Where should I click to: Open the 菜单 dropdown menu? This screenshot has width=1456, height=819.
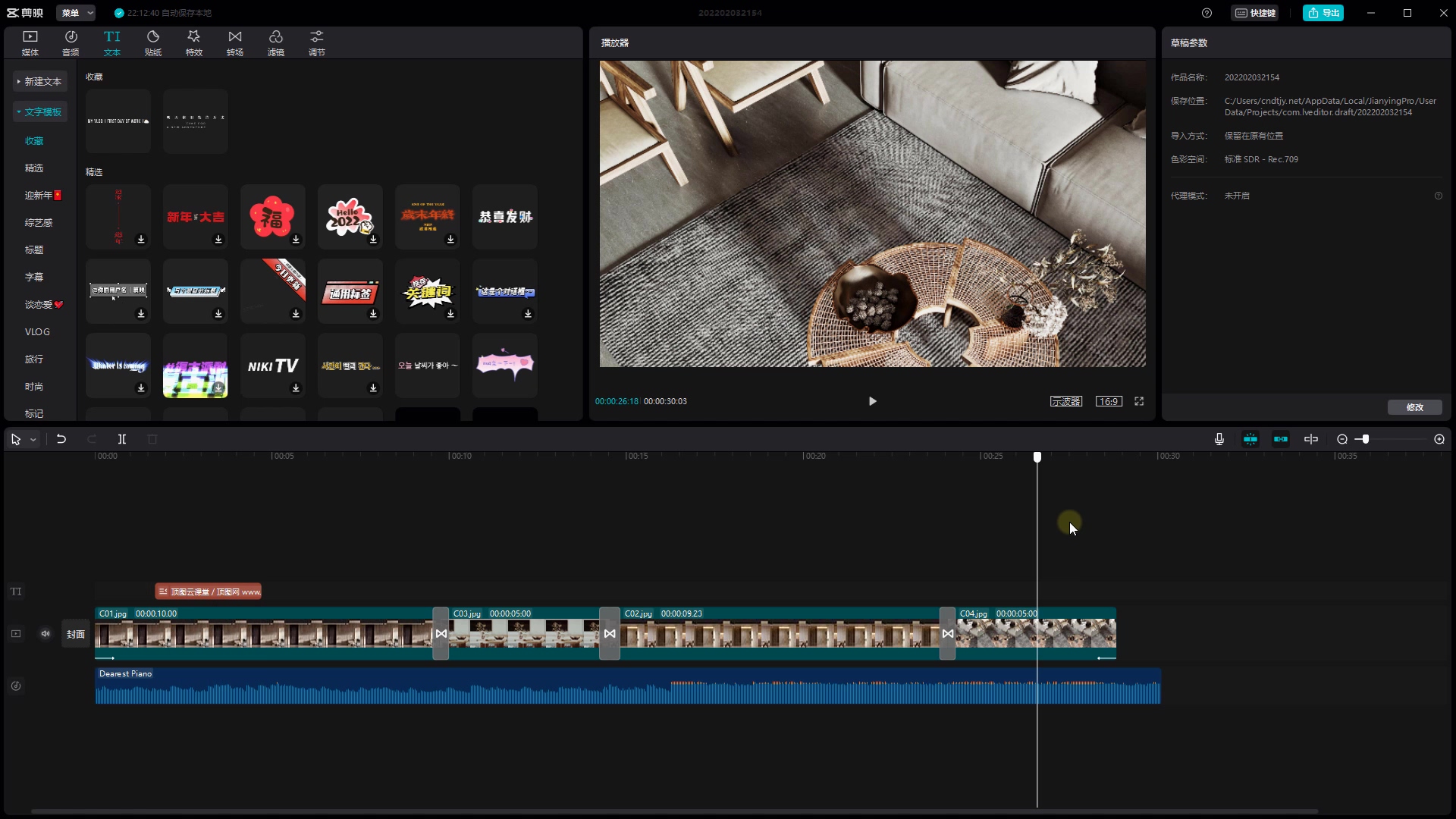coord(76,13)
